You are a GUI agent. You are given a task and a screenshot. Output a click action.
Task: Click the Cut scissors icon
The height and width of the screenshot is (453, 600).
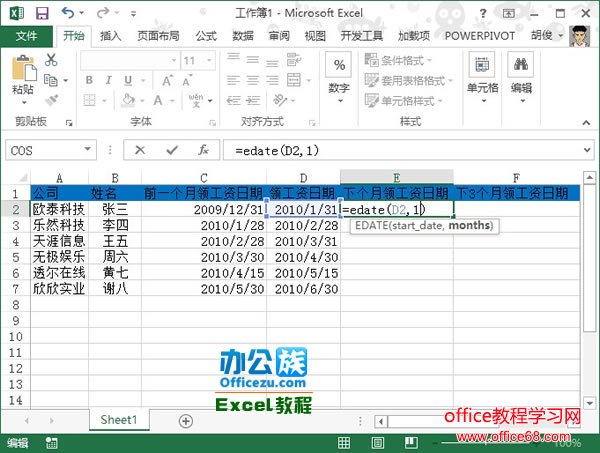pos(51,60)
